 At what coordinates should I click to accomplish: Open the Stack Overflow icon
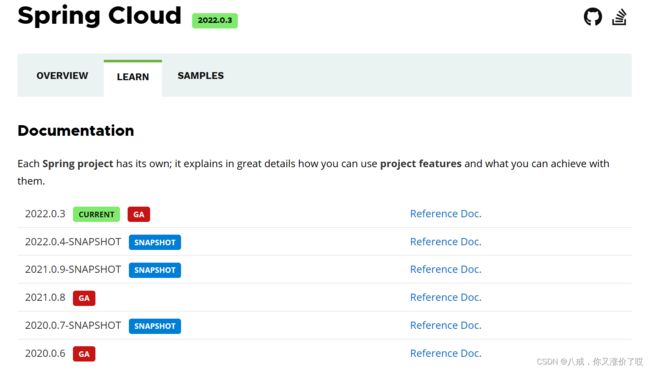(x=619, y=17)
